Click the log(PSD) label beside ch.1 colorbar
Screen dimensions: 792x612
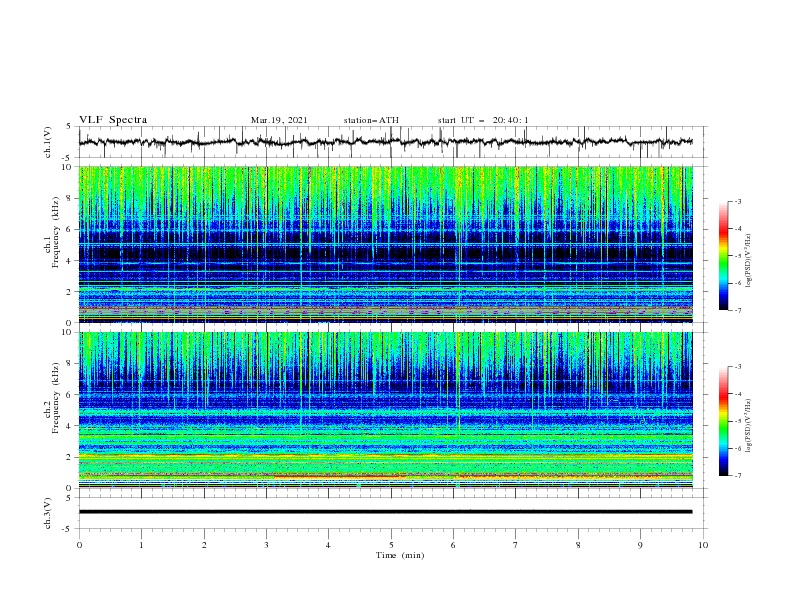pos(749,261)
